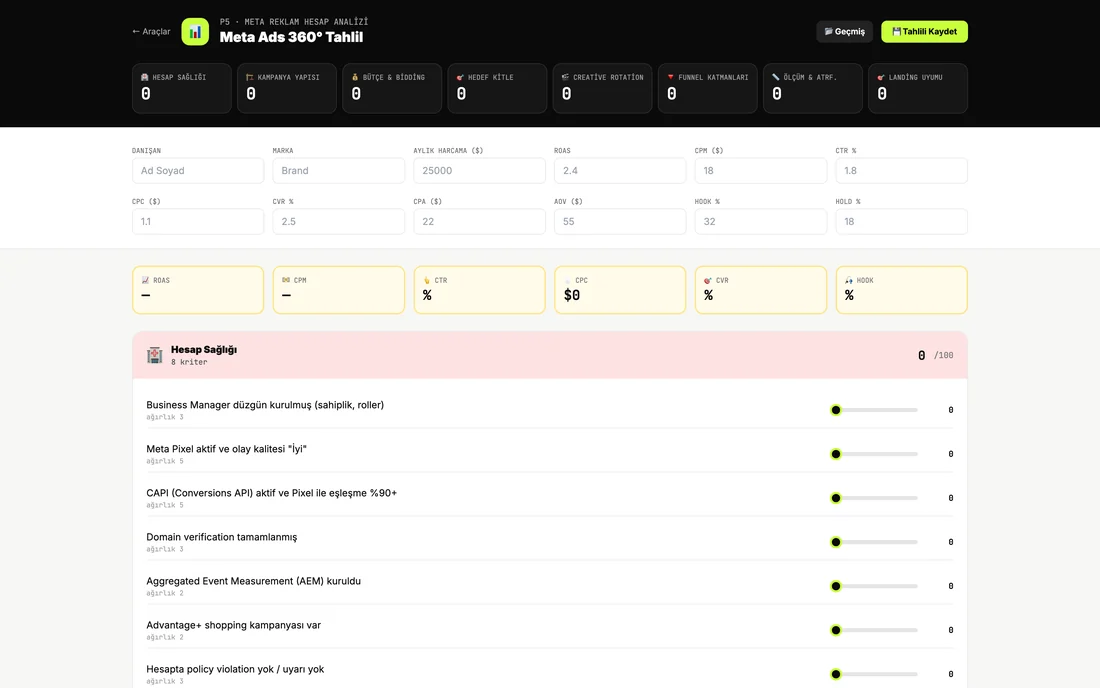Screen dimensions: 1100x688
Task: Select the Creative Rotation score card
Action: [x=603, y=88]
